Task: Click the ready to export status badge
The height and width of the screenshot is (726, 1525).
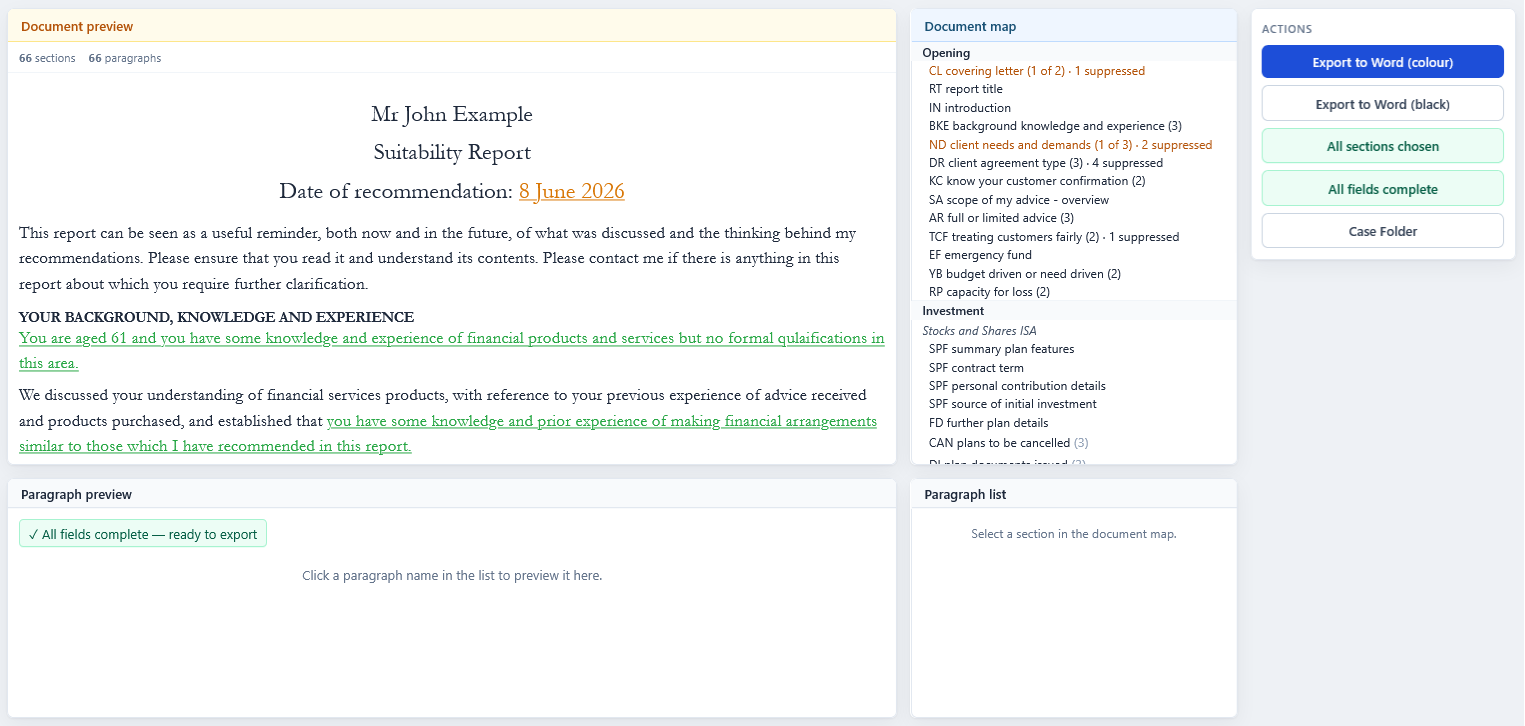Action: tap(143, 534)
